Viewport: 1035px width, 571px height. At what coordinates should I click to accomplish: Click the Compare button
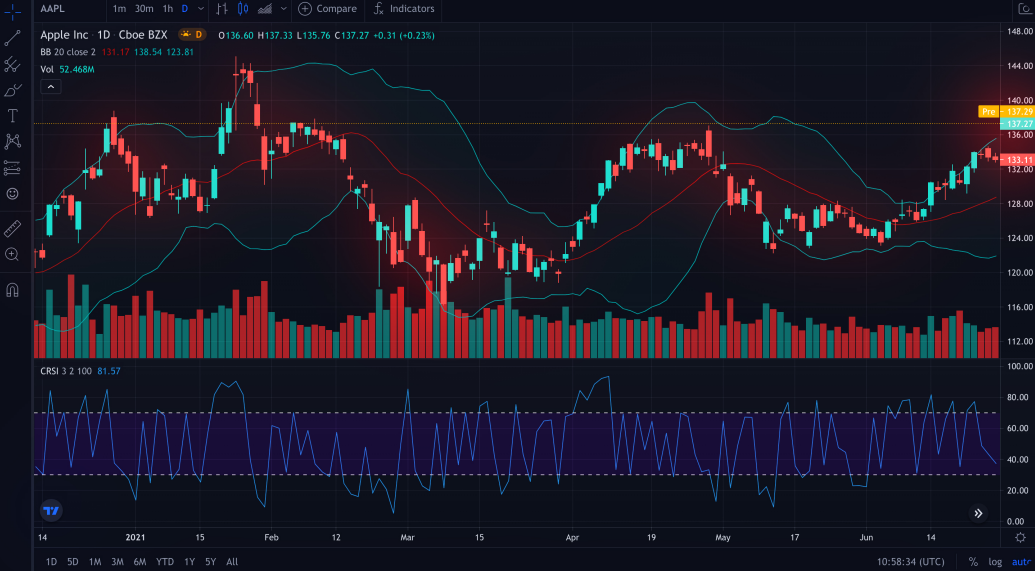[327, 9]
